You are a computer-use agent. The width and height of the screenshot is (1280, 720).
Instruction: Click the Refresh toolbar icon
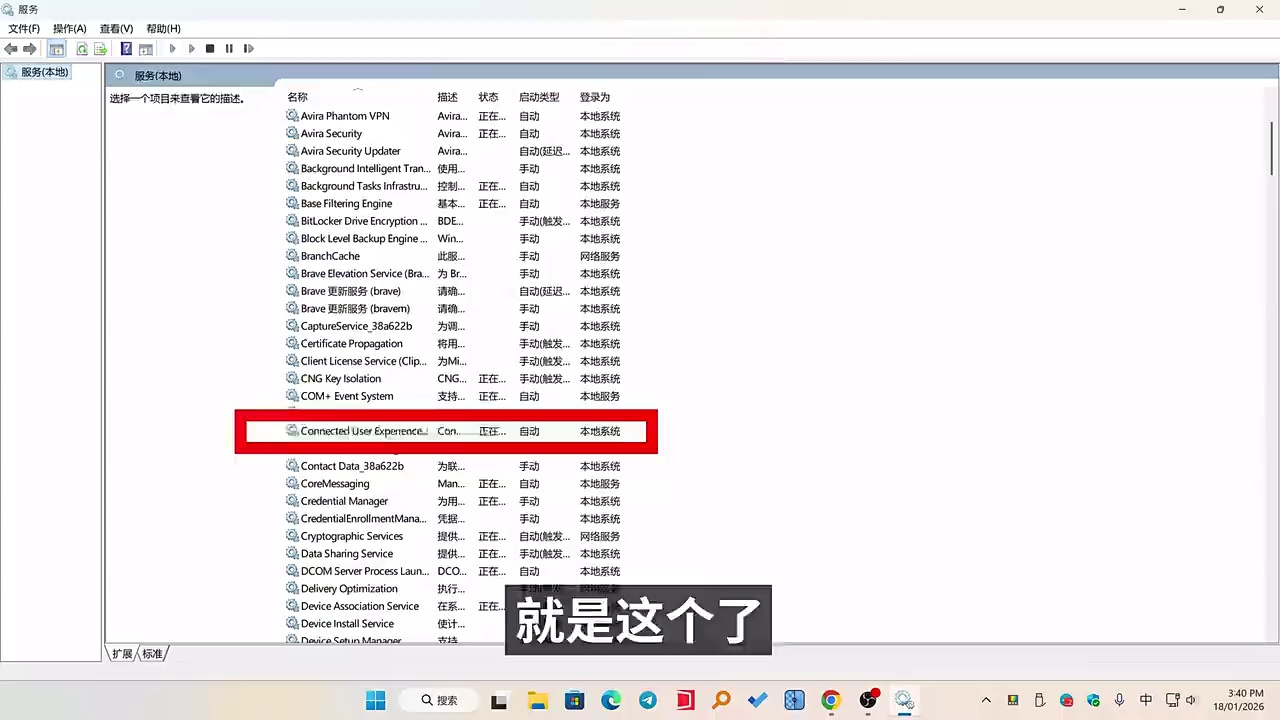point(82,49)
